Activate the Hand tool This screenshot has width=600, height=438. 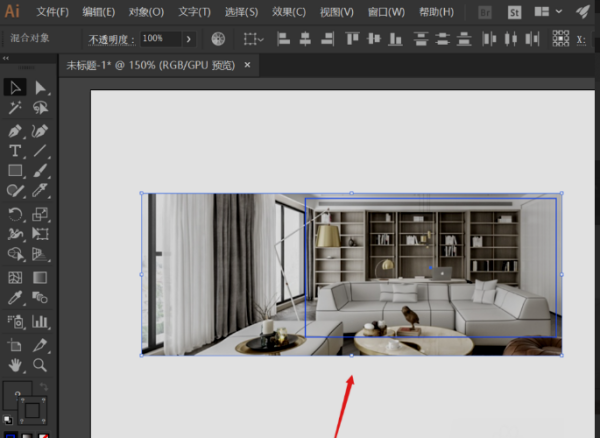click(x=15, y=365)
